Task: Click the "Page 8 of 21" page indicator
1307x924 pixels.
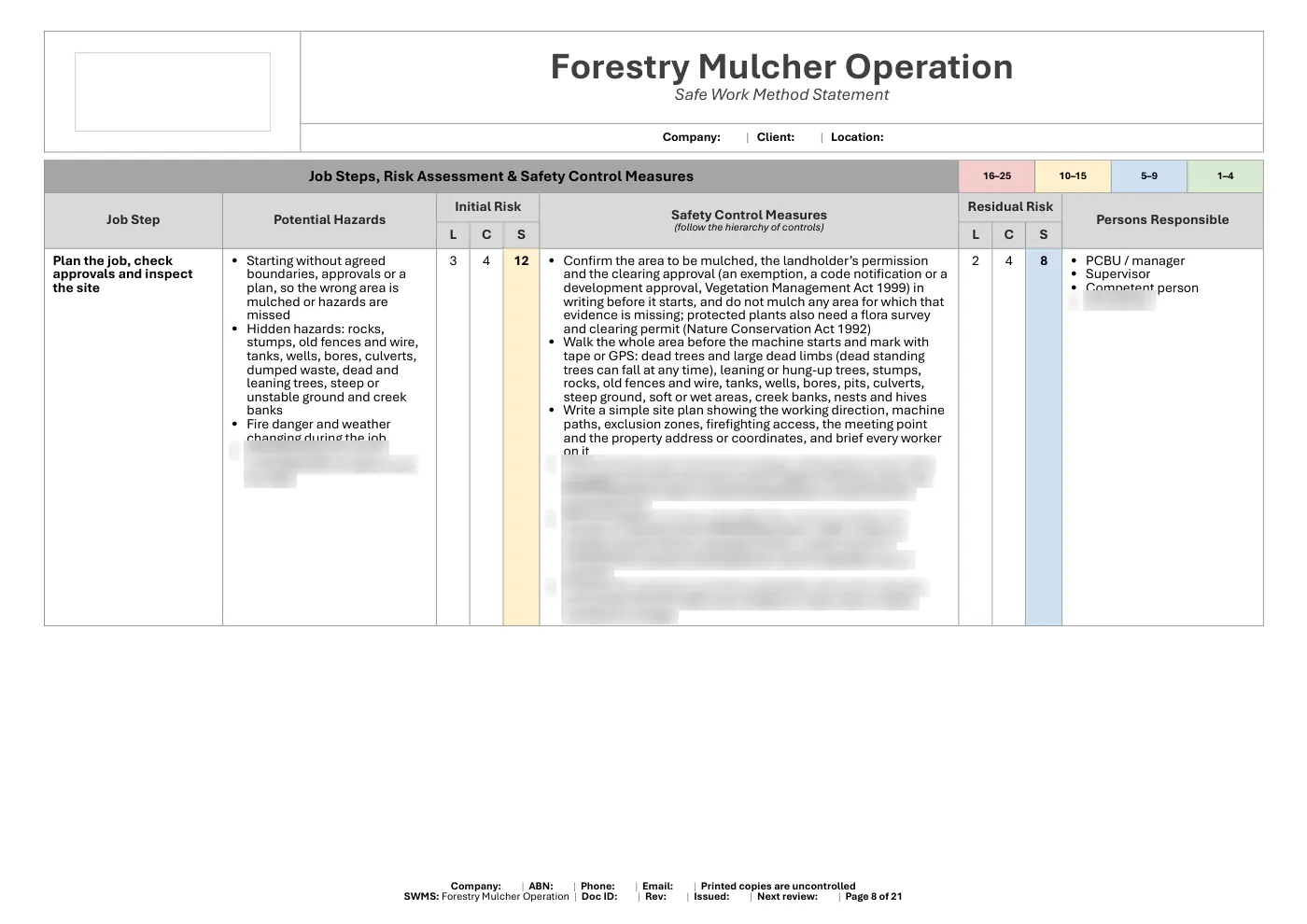Action: (874, 897)
